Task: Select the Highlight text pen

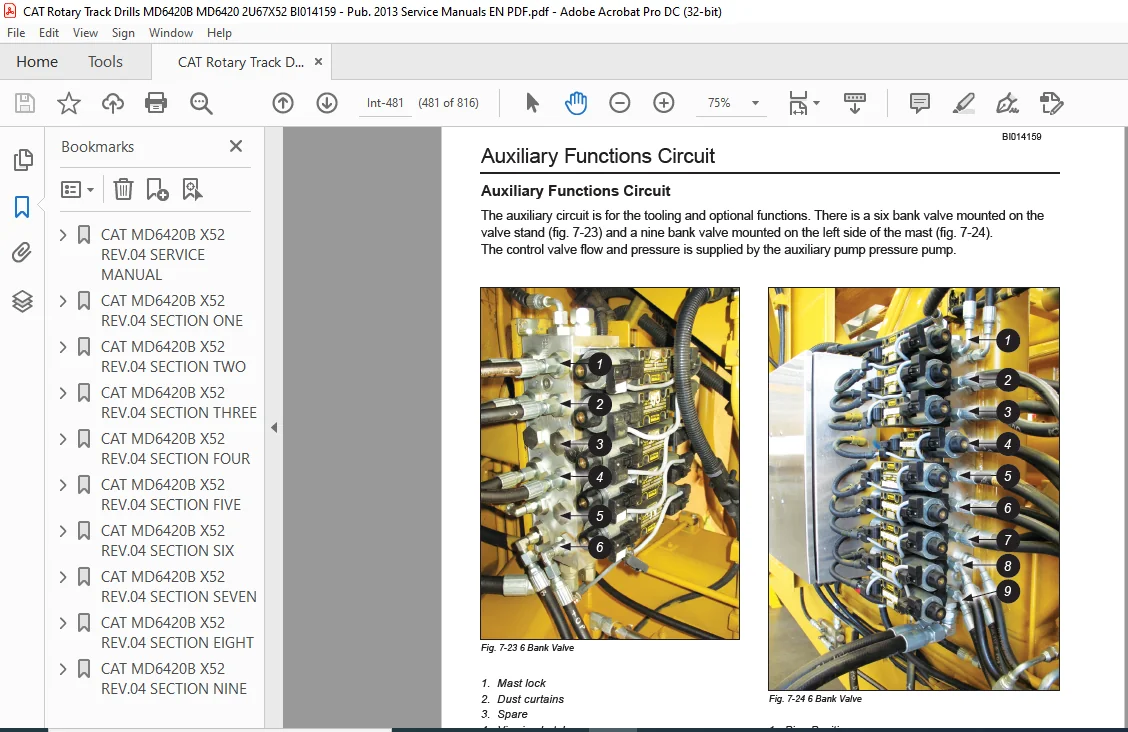Action: pyautogui.click(x=963, y=103)
